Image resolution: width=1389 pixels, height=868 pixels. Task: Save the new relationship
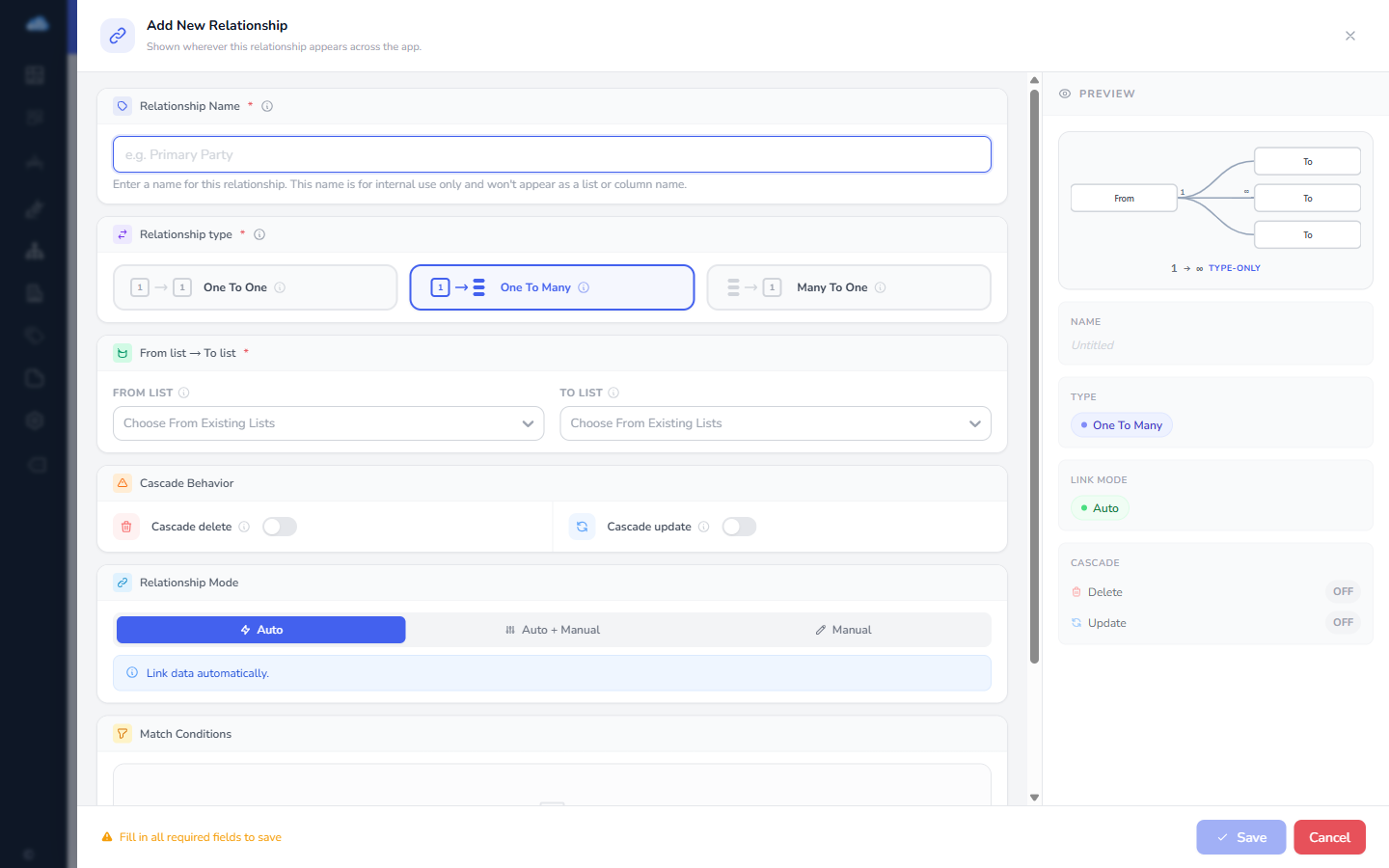click(1241, 837)
